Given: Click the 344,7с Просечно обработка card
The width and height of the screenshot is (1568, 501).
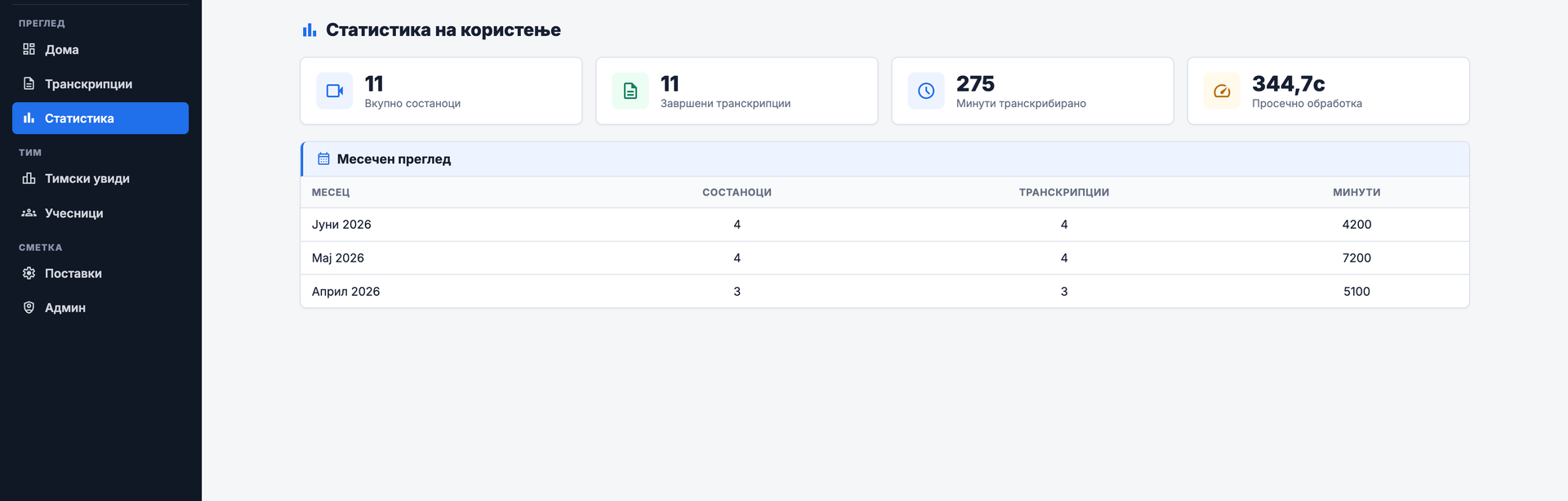Looking at the screenshot, I should tap(1328, 91).
